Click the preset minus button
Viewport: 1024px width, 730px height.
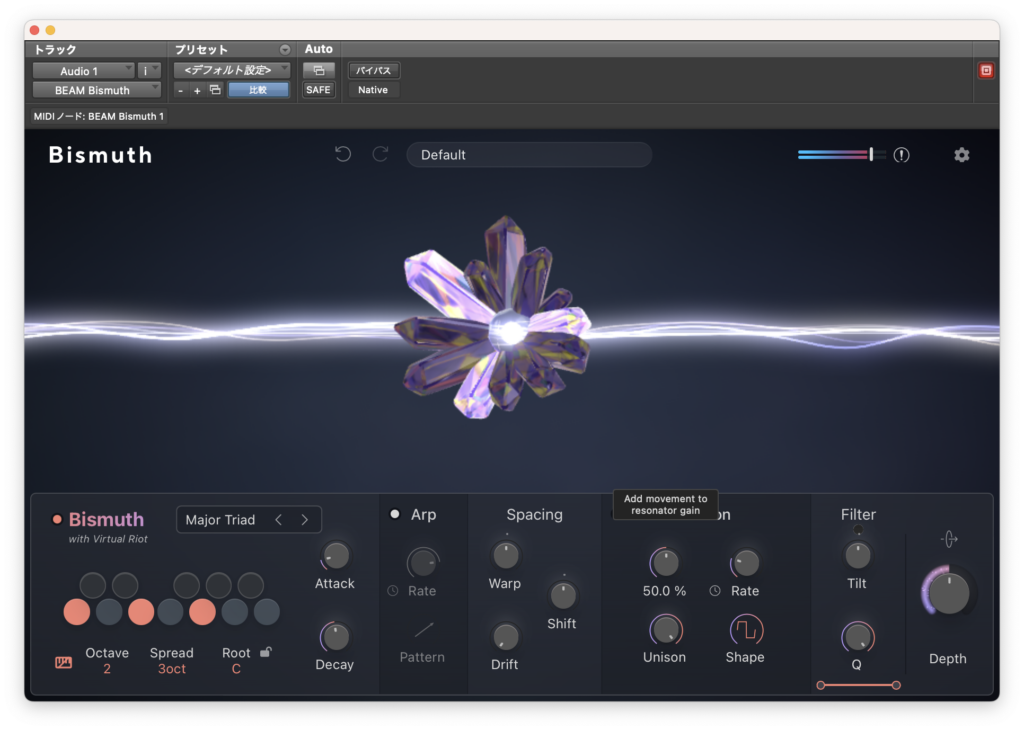(x=181, y=90)
